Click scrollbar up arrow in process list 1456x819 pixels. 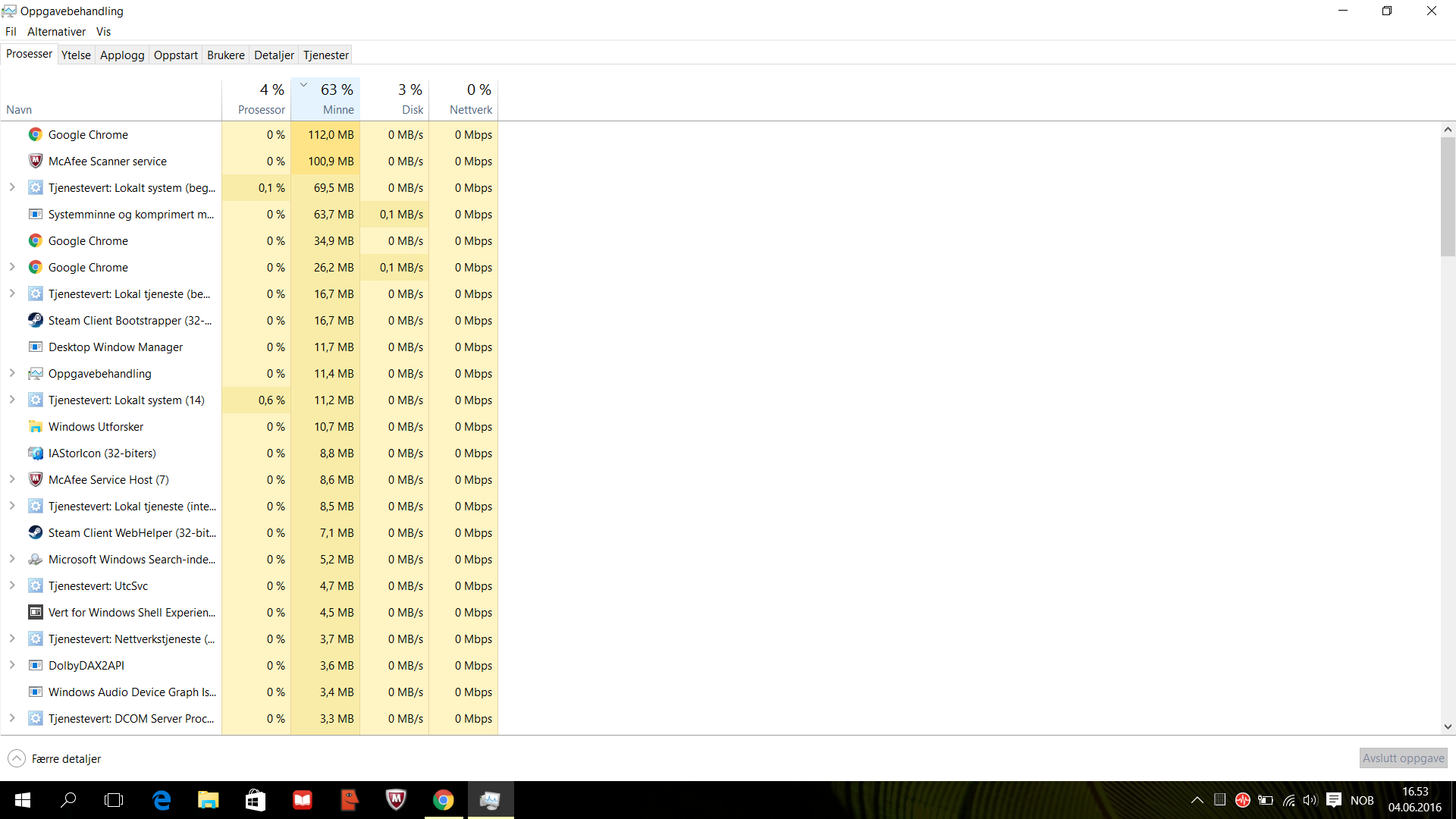click(x=1448, y=130)
